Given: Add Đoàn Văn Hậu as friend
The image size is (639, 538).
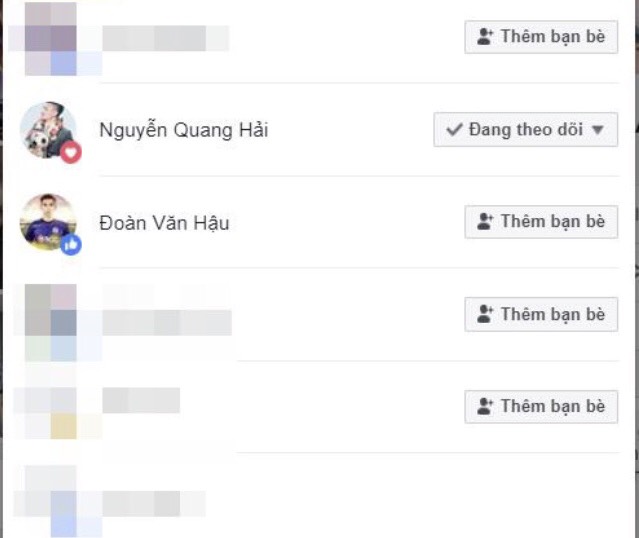Looking at the screenshot, I should (x=541, y=222).
